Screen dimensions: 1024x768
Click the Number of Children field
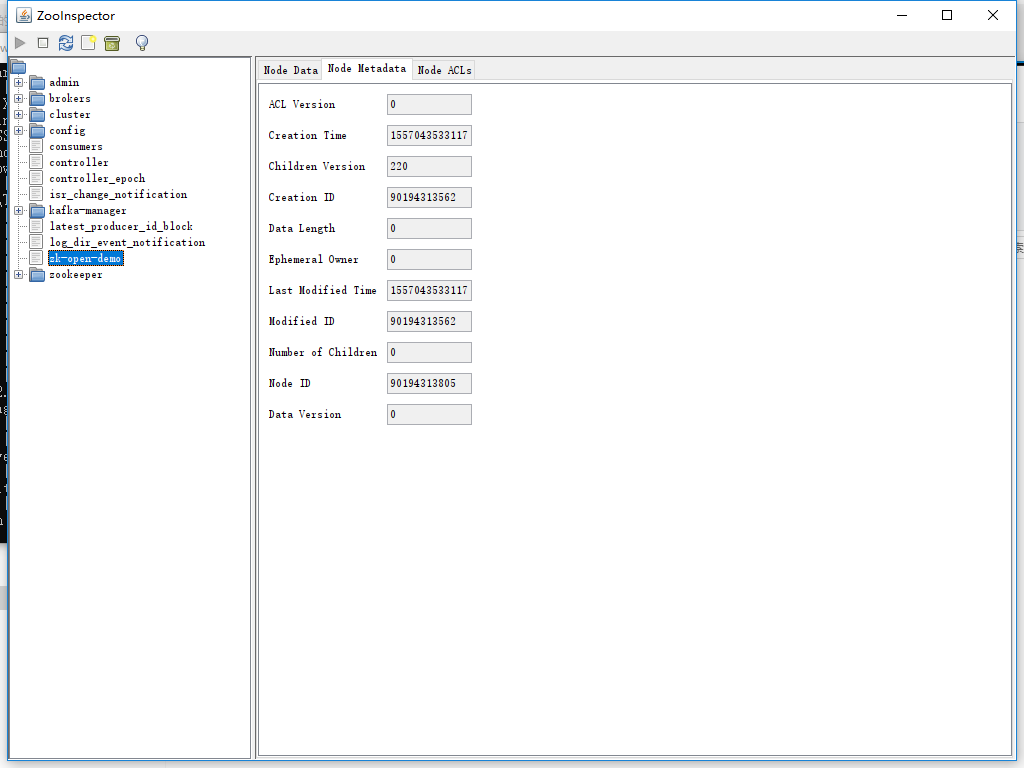(429, 353)
